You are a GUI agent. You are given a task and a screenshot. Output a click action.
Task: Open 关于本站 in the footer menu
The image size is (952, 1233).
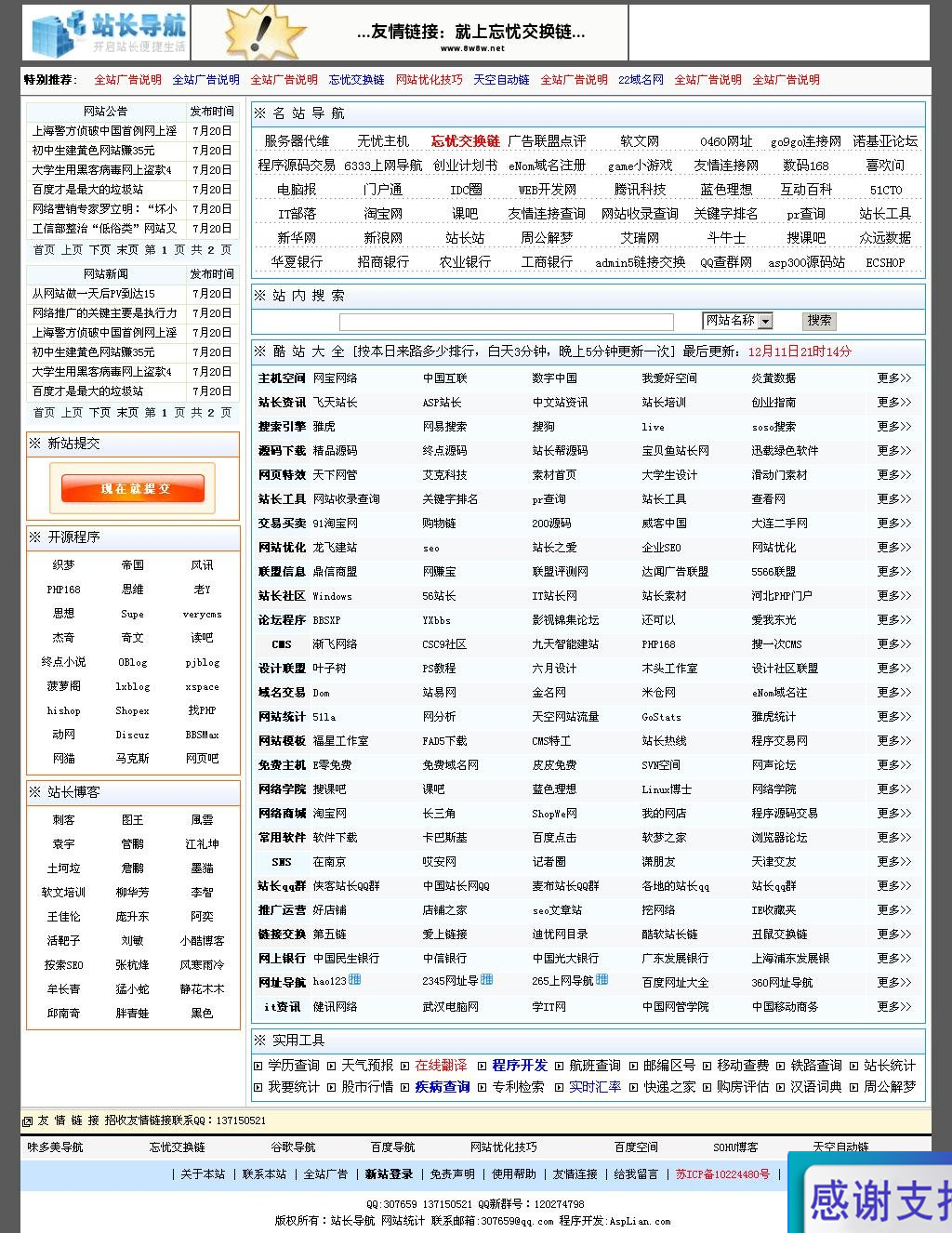[203, 1174]
